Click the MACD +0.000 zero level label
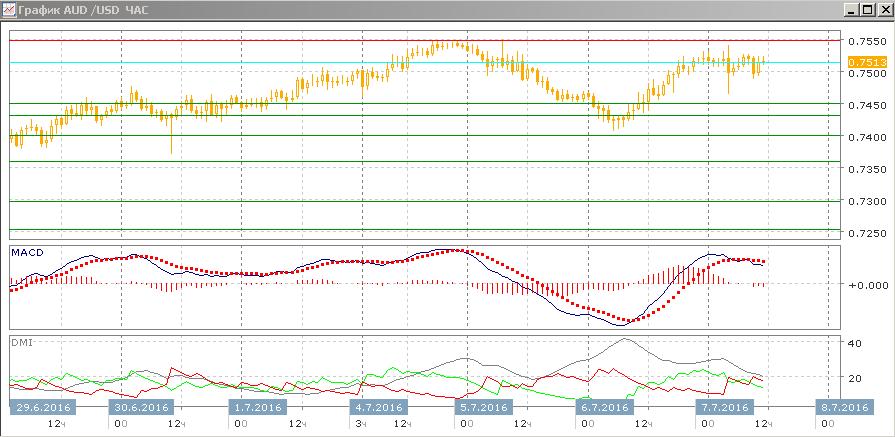The image size is (895, 437). [x=863, y=285]
